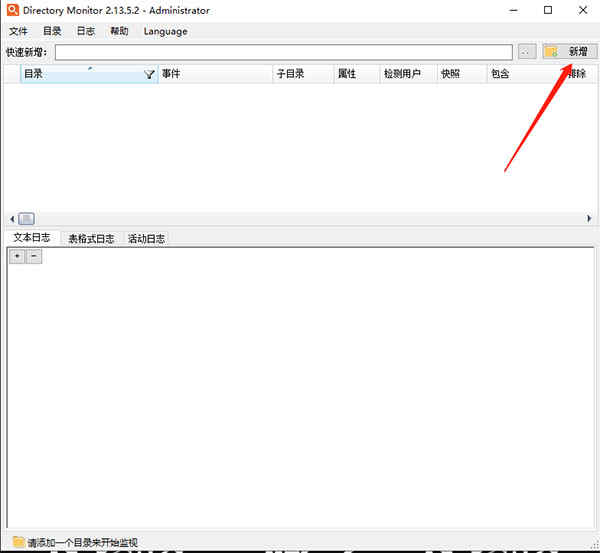This screenshot has width=600, height=553.
Task: Switch to the 表格式日志 tab
Action: click(x=91, y=239)
